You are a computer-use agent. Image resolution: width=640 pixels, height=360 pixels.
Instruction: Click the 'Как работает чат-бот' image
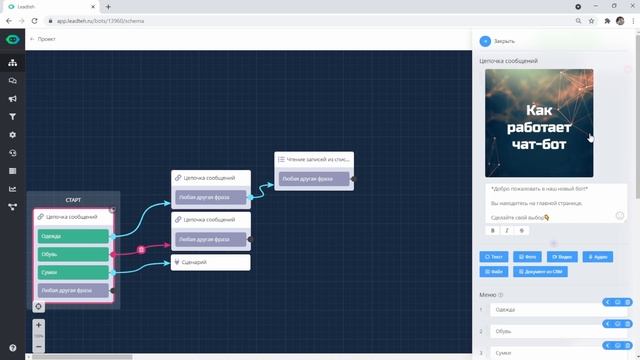click(539, 123)
